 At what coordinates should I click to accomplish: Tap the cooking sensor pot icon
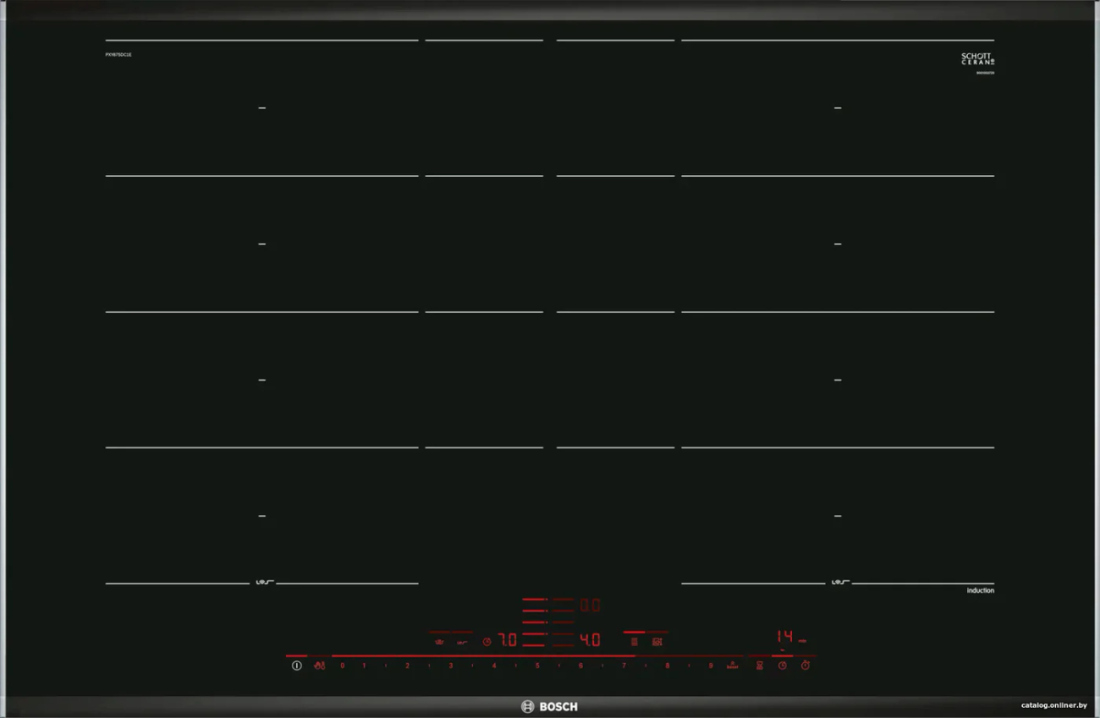point(440,641)
